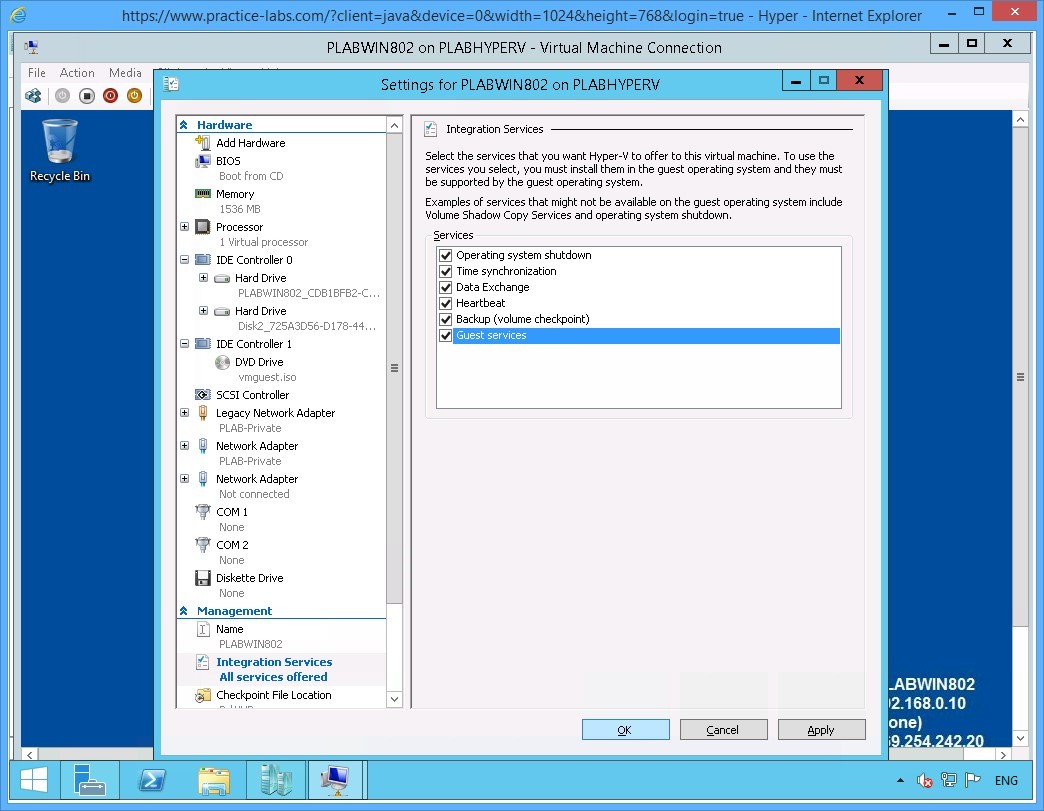Uncheck the Backup (volume checkpoint) service
Viewport: 1044px width, 811px height.
(445, 319)
